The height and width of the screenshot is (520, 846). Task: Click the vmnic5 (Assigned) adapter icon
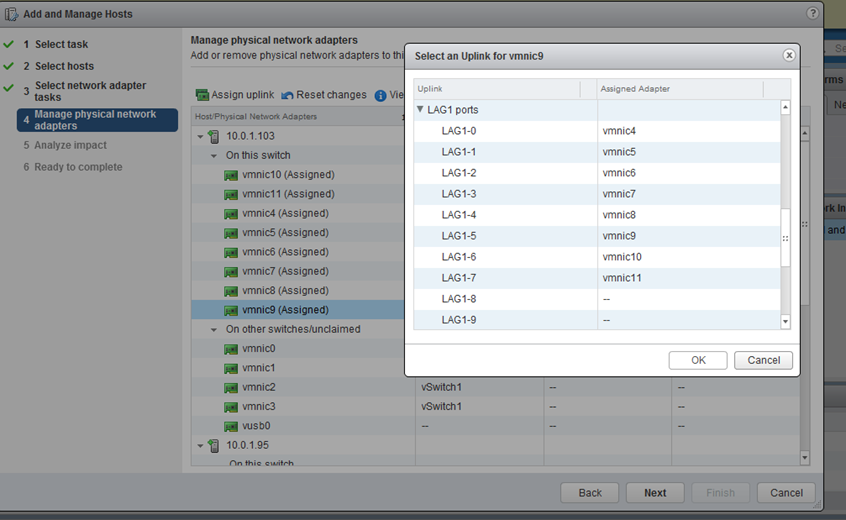231,234
